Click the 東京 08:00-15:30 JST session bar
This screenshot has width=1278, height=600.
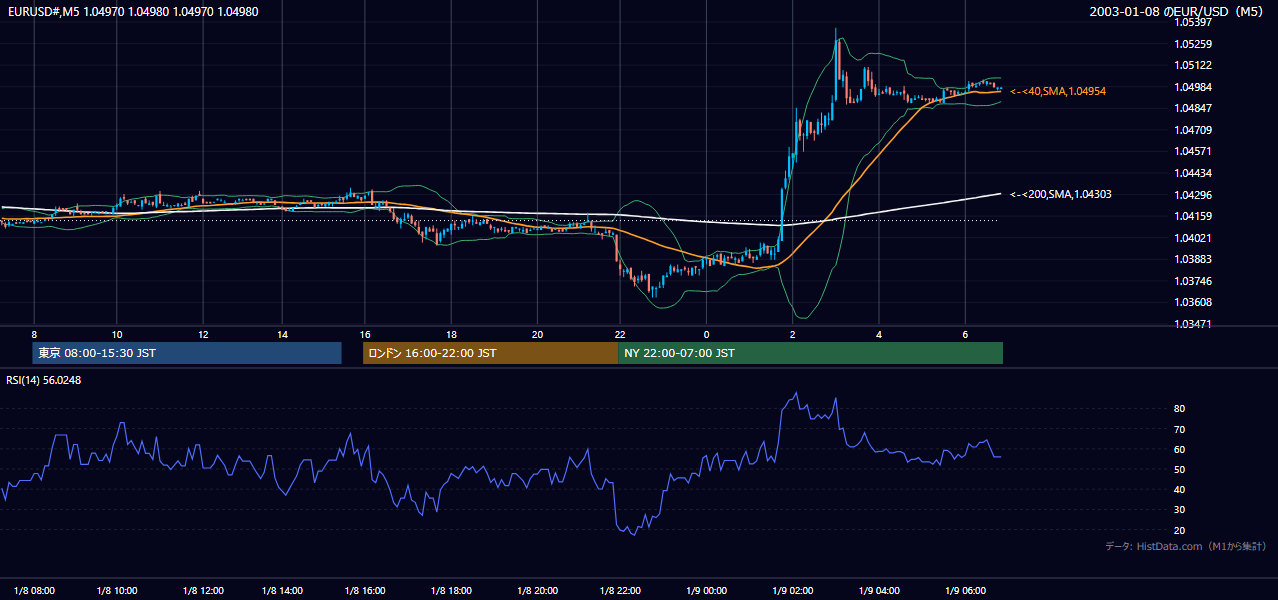187,353
